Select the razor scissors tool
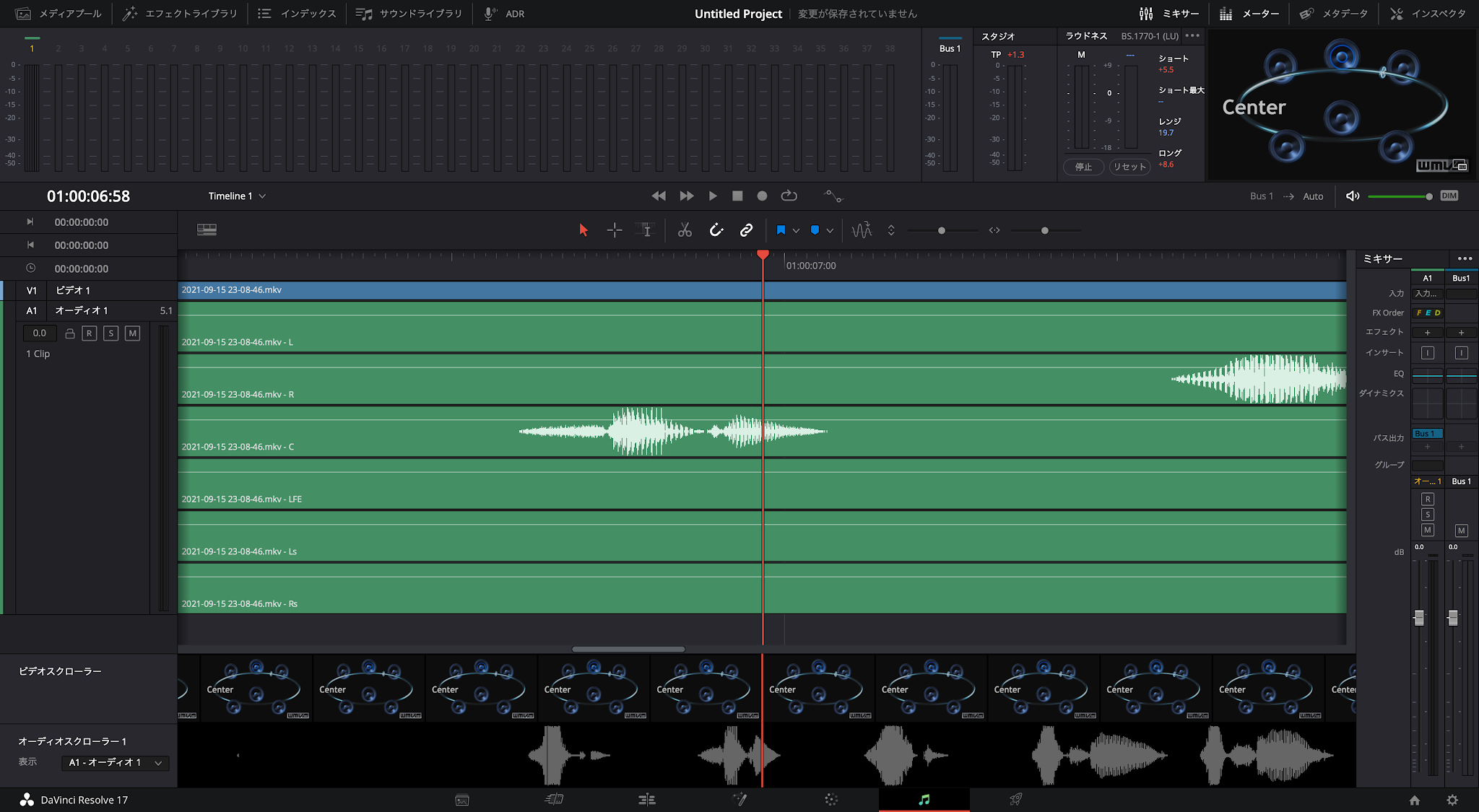The width and height of the screenshot is (1479, 812). click(x=685, y=230)
